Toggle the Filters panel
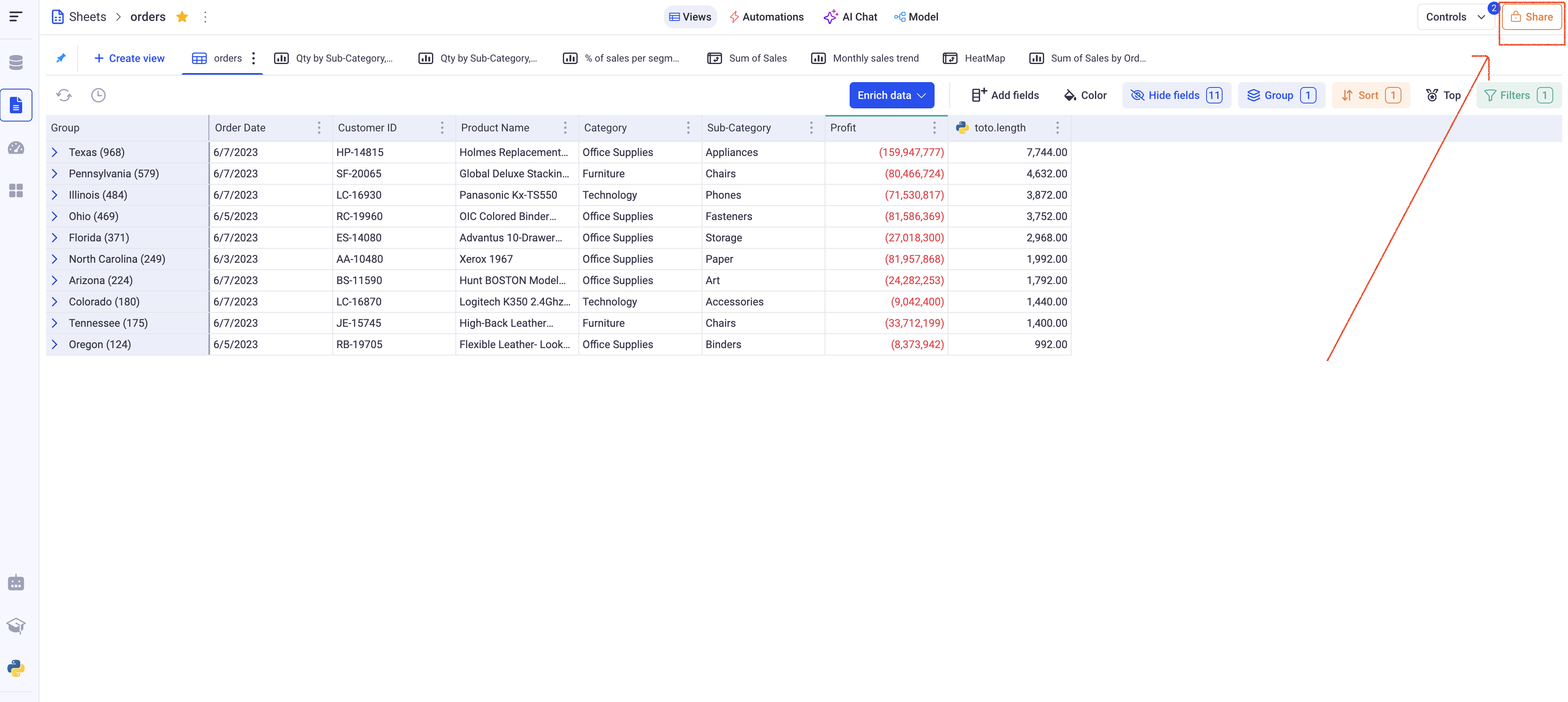 pyautogui.click(x=1518, y=95)
